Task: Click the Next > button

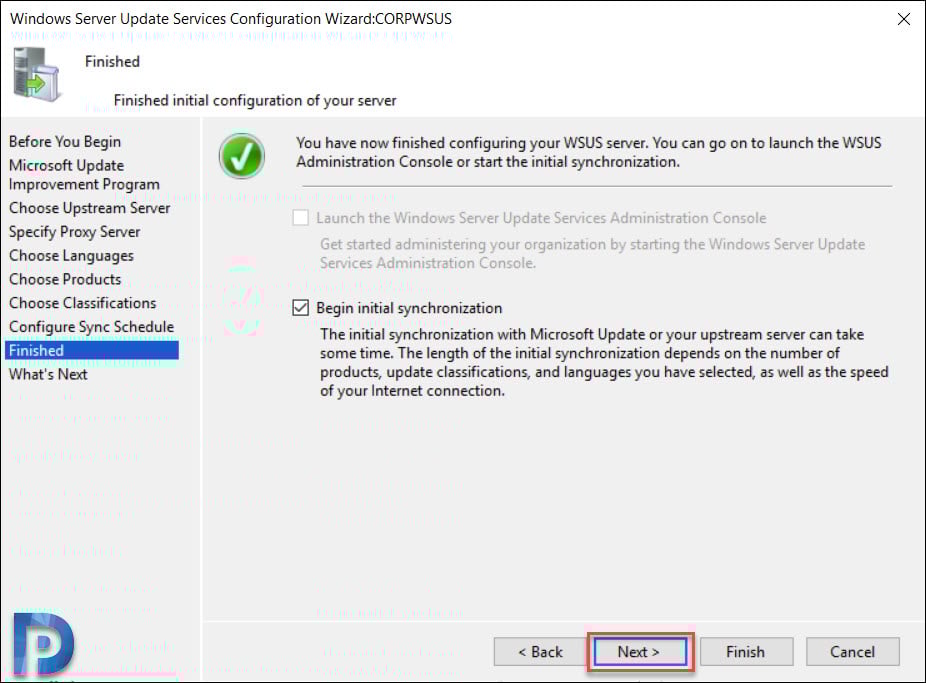Action: (640, 652)
